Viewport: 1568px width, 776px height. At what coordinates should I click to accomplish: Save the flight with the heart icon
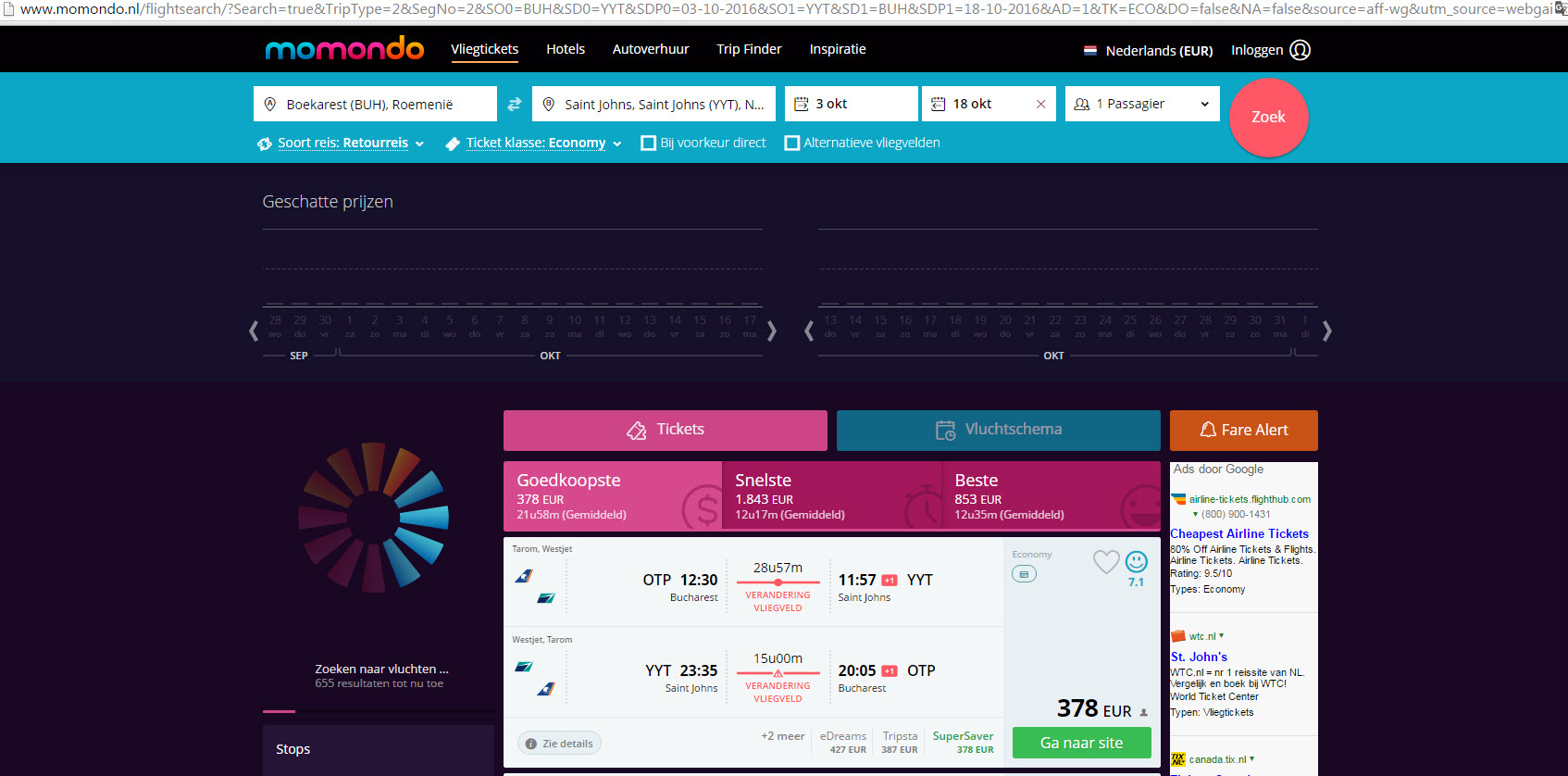(1106, 561)
